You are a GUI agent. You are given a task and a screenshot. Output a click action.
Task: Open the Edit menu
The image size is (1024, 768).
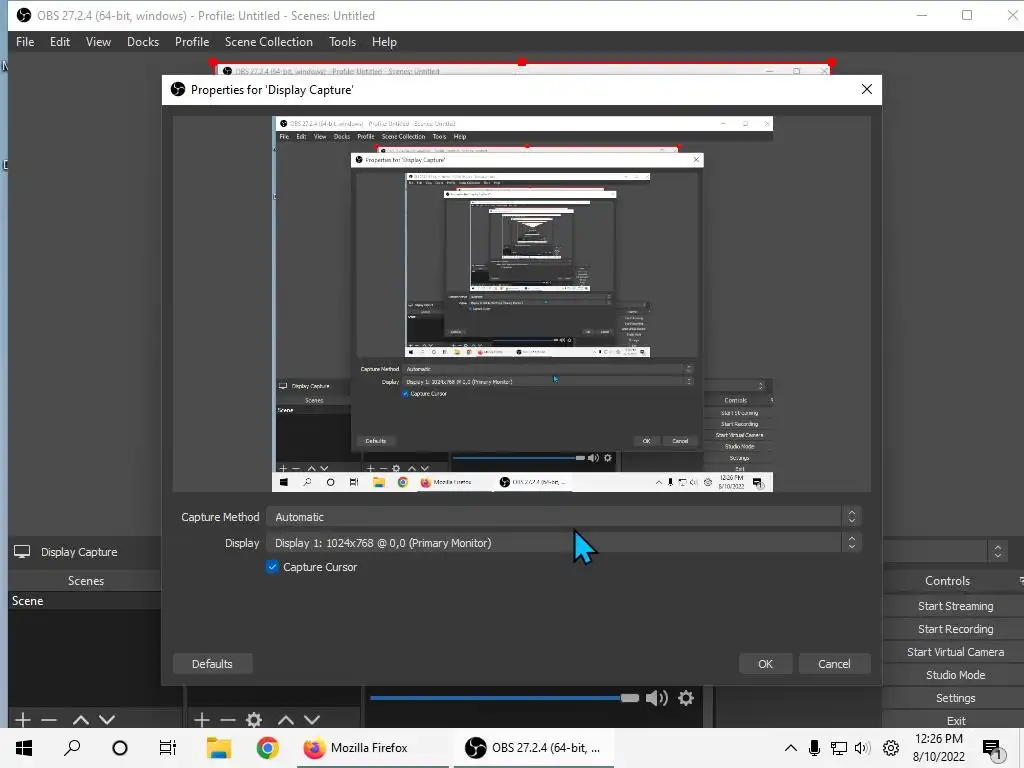pos(59,42)
